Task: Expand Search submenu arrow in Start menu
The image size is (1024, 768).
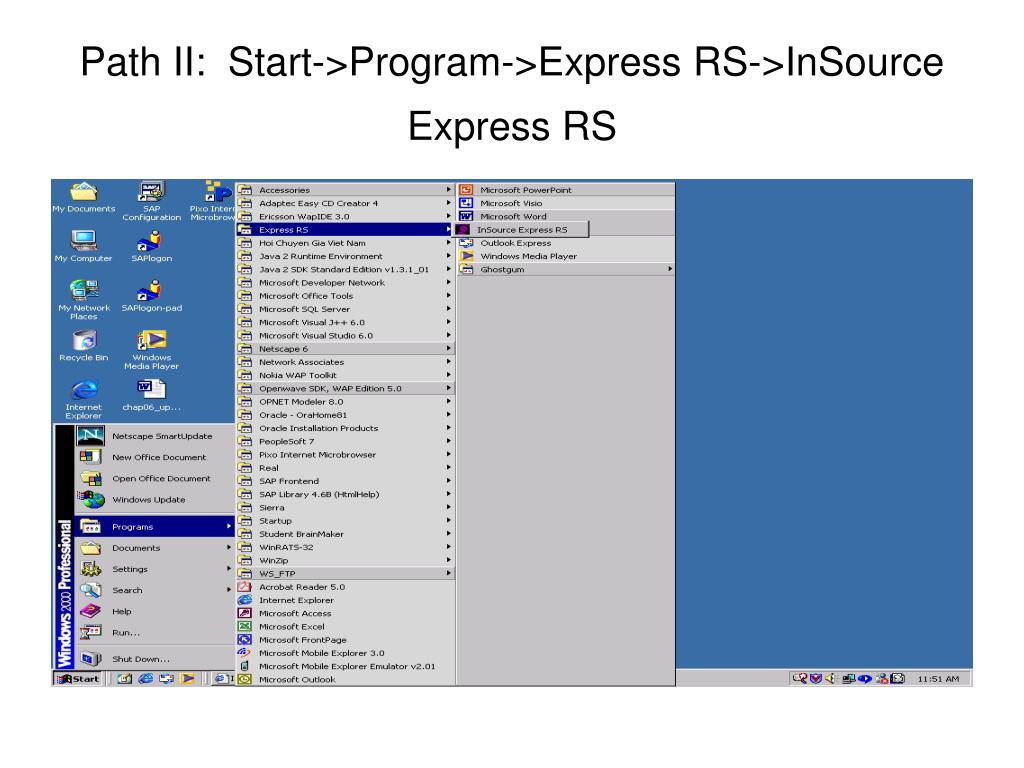Action: [229, 590]
